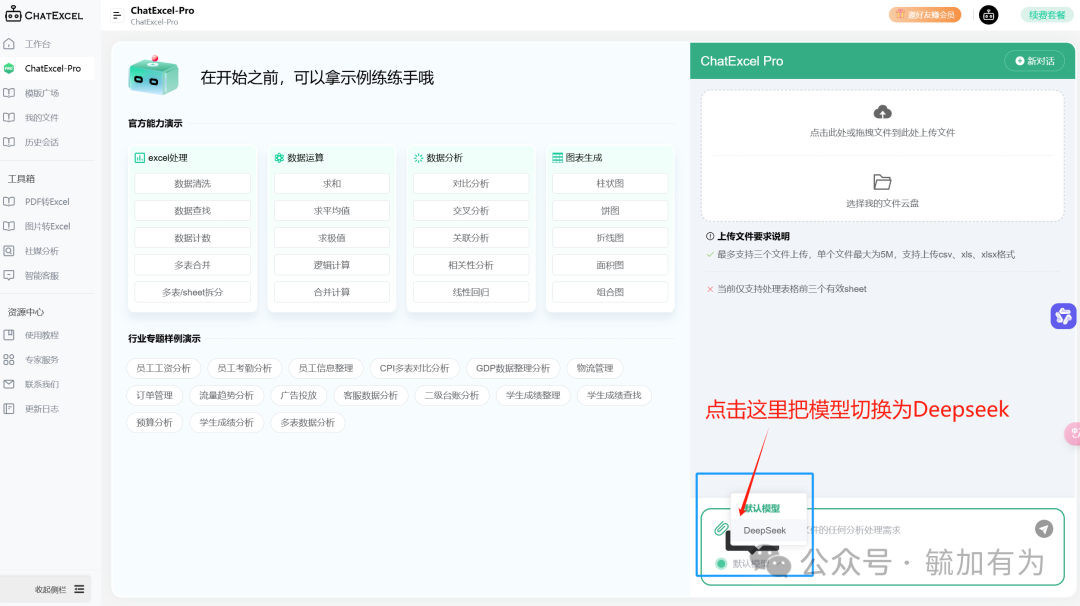
Task: Click the cloud upload icon
Action: pyautogui.click(x=882, y=112)
